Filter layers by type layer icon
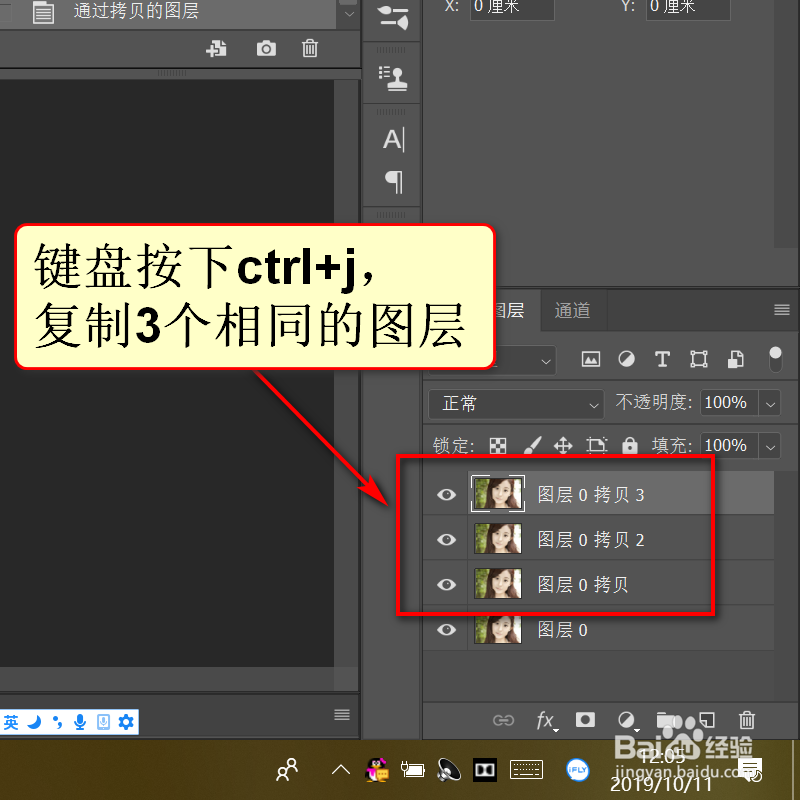800x800 pixels. click(x=662, y=359)
